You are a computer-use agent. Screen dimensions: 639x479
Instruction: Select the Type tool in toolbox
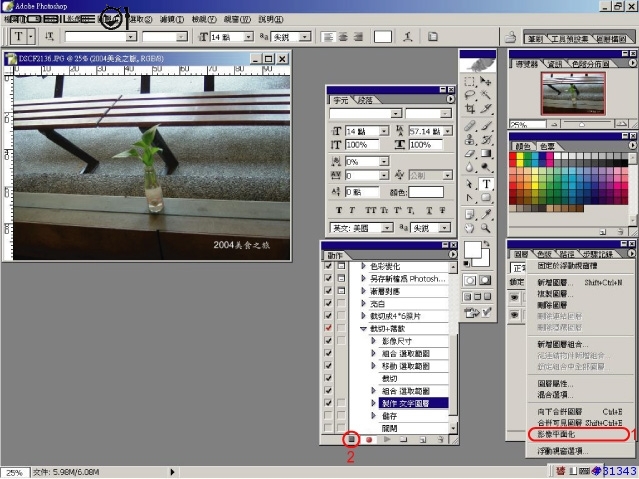pyautogui.click(x=486, y=184)
